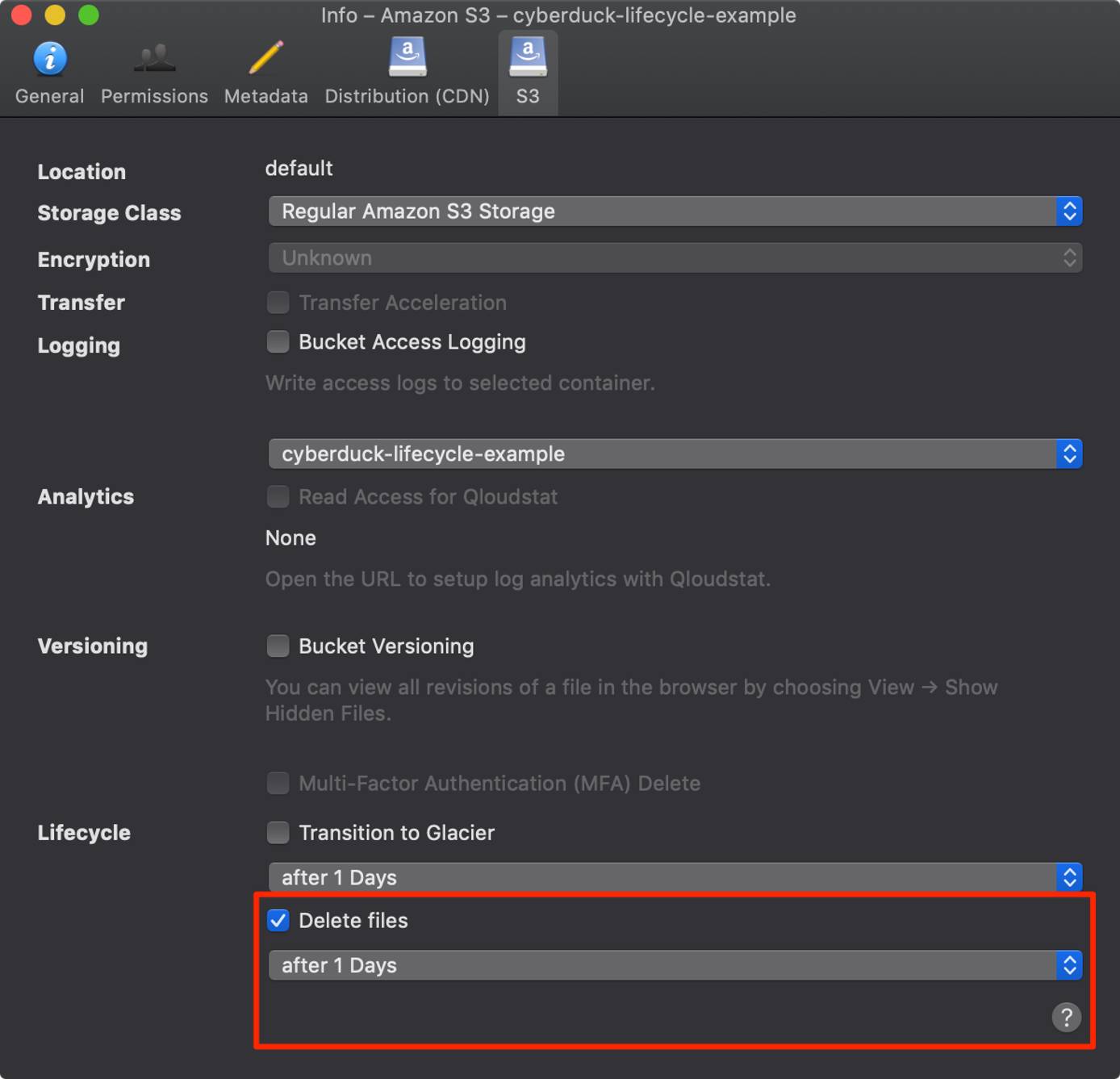Screen dimensions: 1120x1079
Task: Switch to the Permissions tab
Action: [153, 73]
